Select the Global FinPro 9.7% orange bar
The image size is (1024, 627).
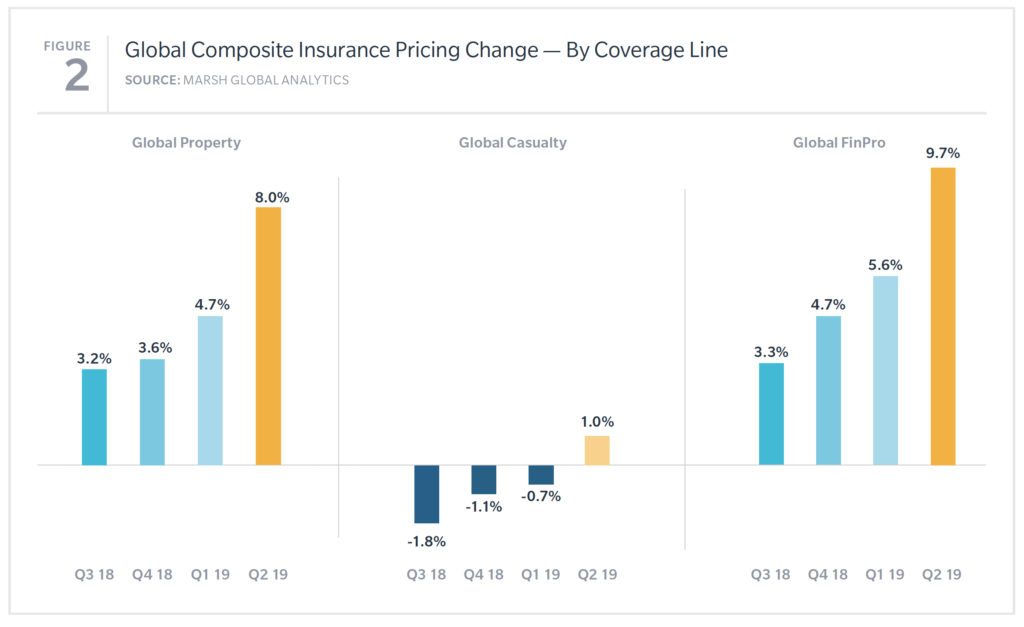943,316
